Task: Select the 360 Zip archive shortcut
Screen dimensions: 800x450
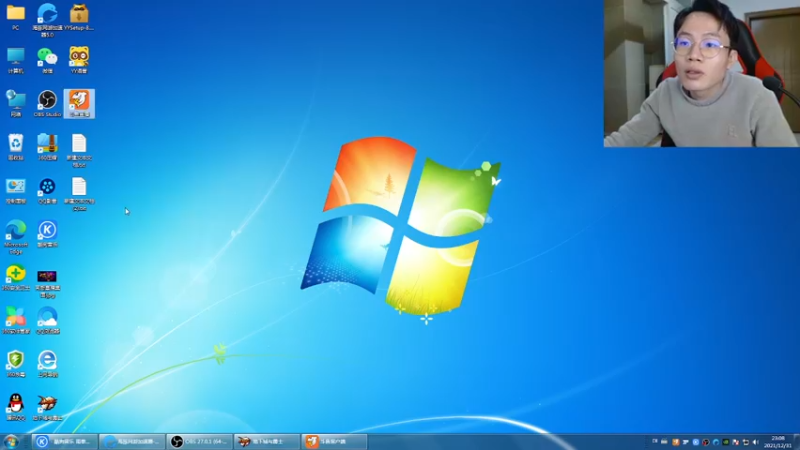Action: [47, 147]
